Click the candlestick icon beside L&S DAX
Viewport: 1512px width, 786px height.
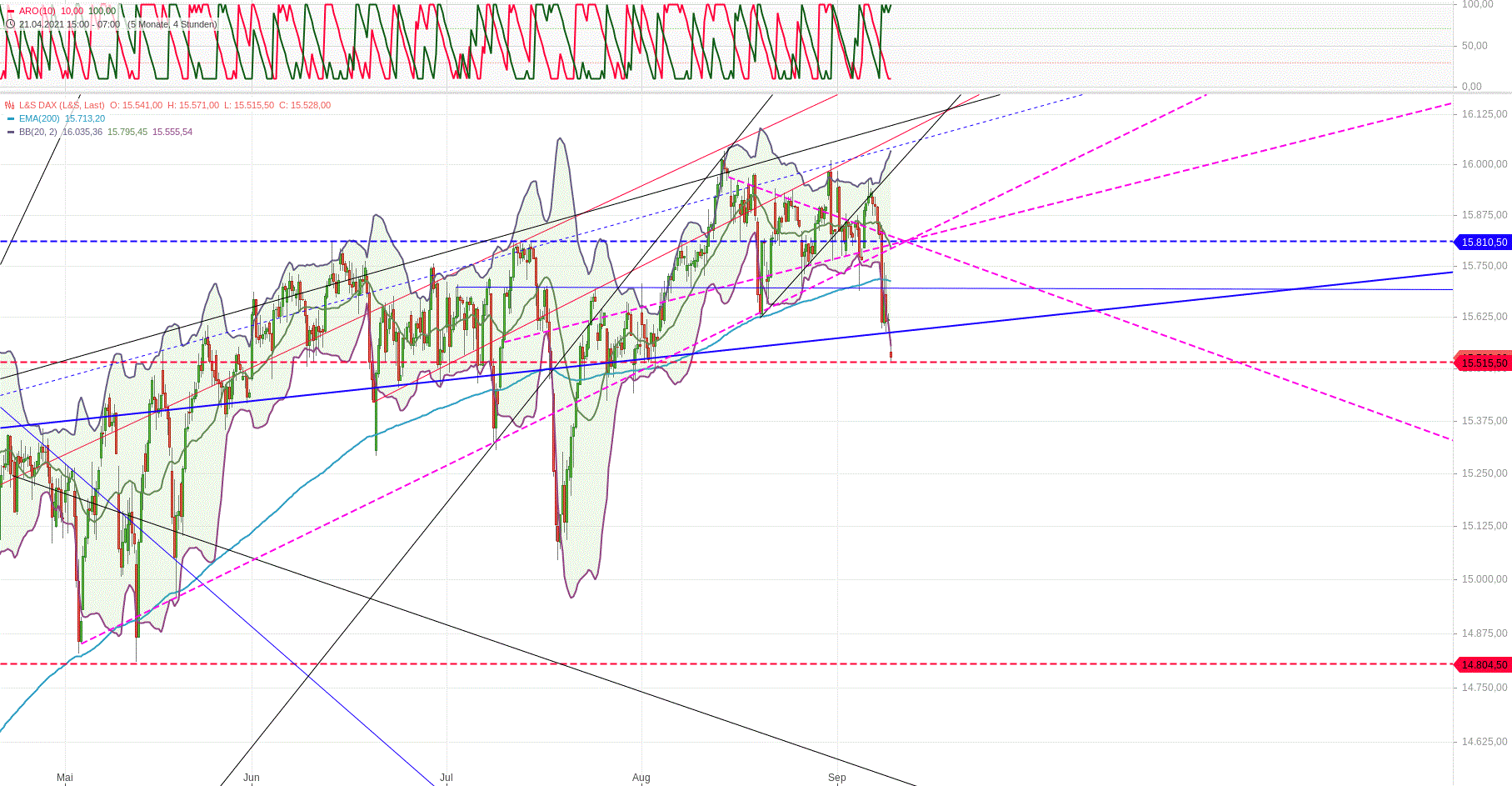(10, 105)
